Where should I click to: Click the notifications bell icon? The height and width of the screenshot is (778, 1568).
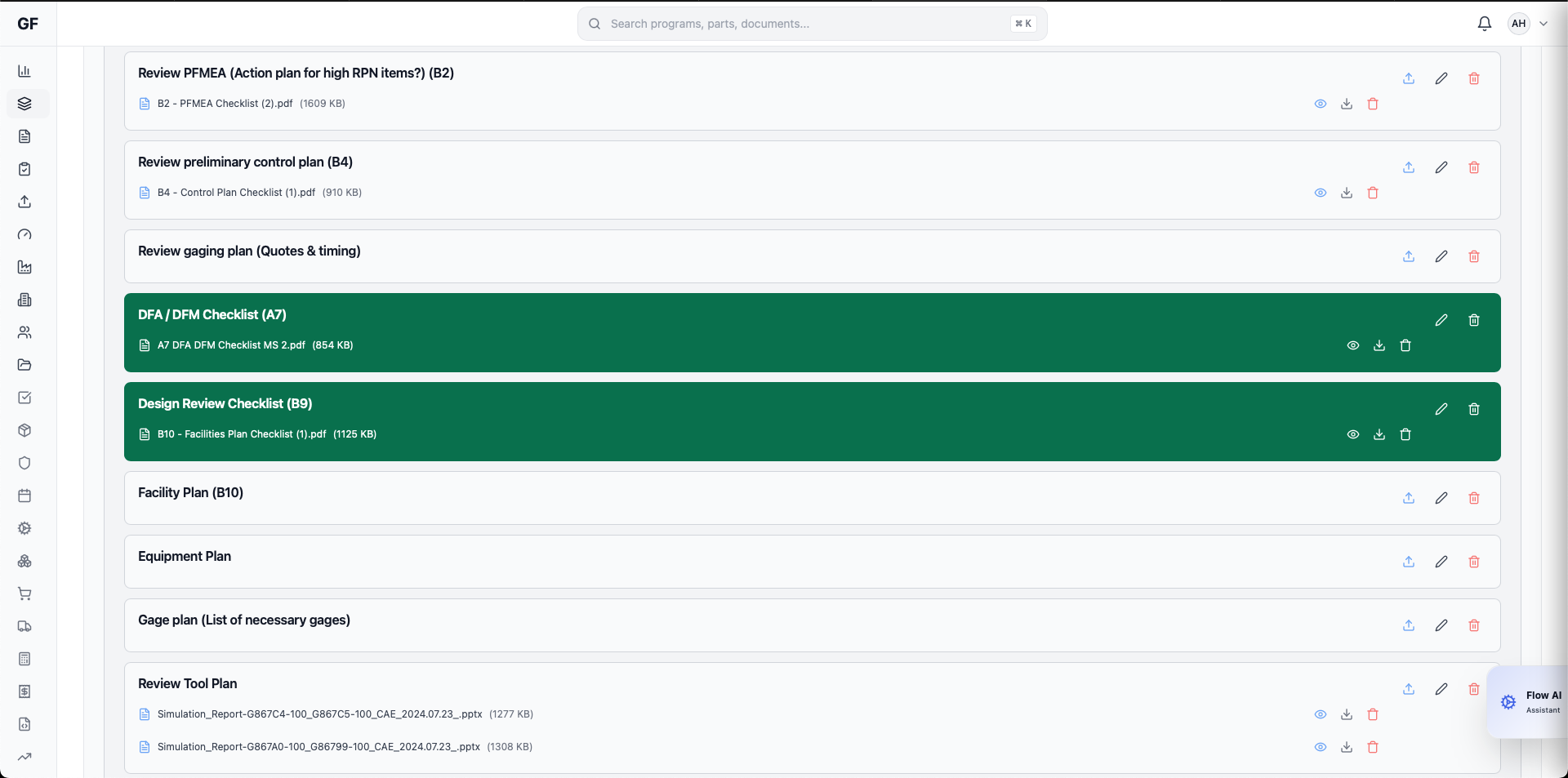point(1484,24)
